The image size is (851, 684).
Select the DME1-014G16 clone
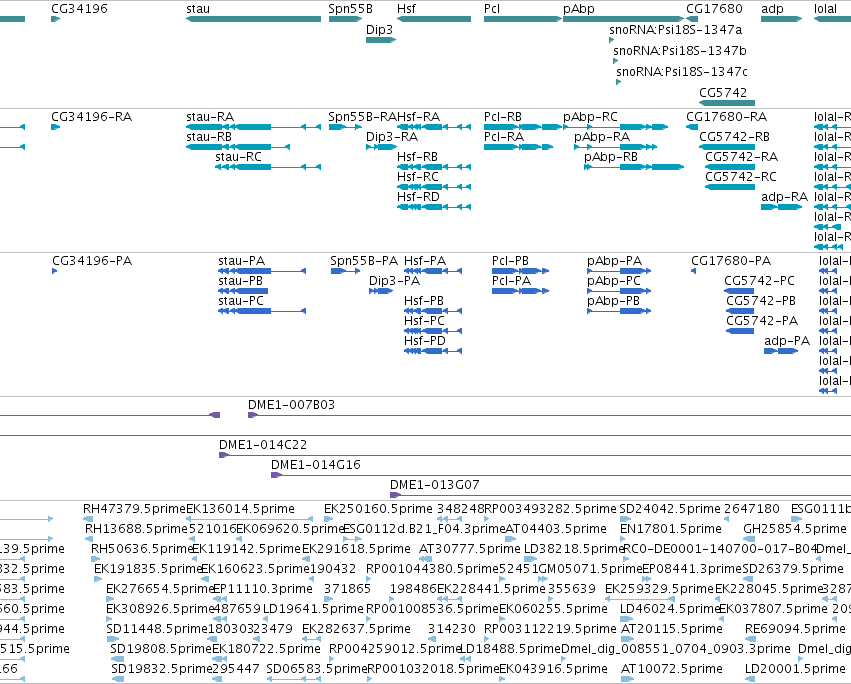[x=561, y=475]
